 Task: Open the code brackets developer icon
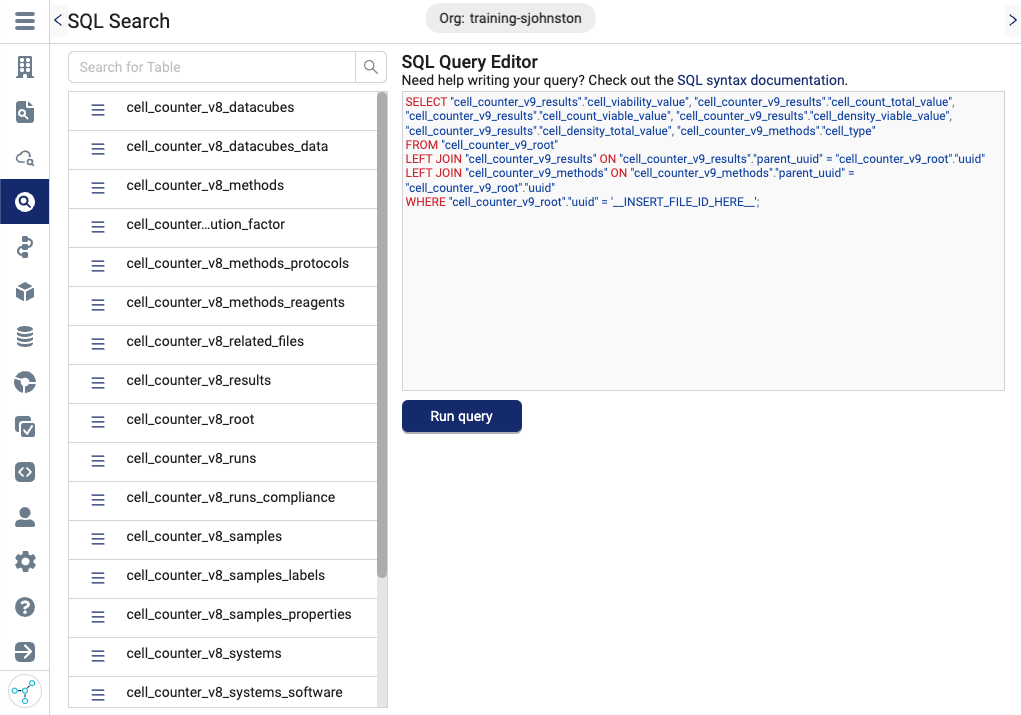tap(25, 472)
